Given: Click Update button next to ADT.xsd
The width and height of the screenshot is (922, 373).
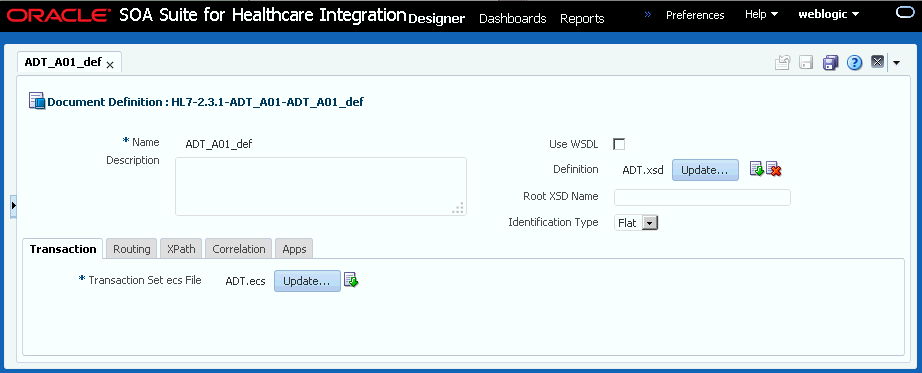Looking at the screenshot, I should pyautogui.click(x=705, y=170).
